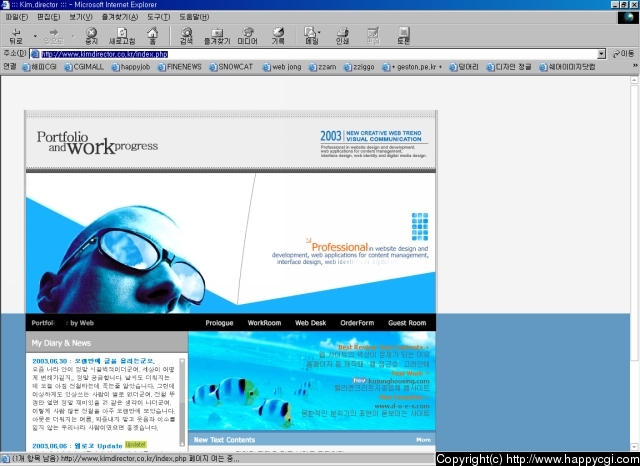The height and width of the screenshot is (466, 640).
Task: Expand the address bar URL dropdown
Action: [x=601, y=54]
